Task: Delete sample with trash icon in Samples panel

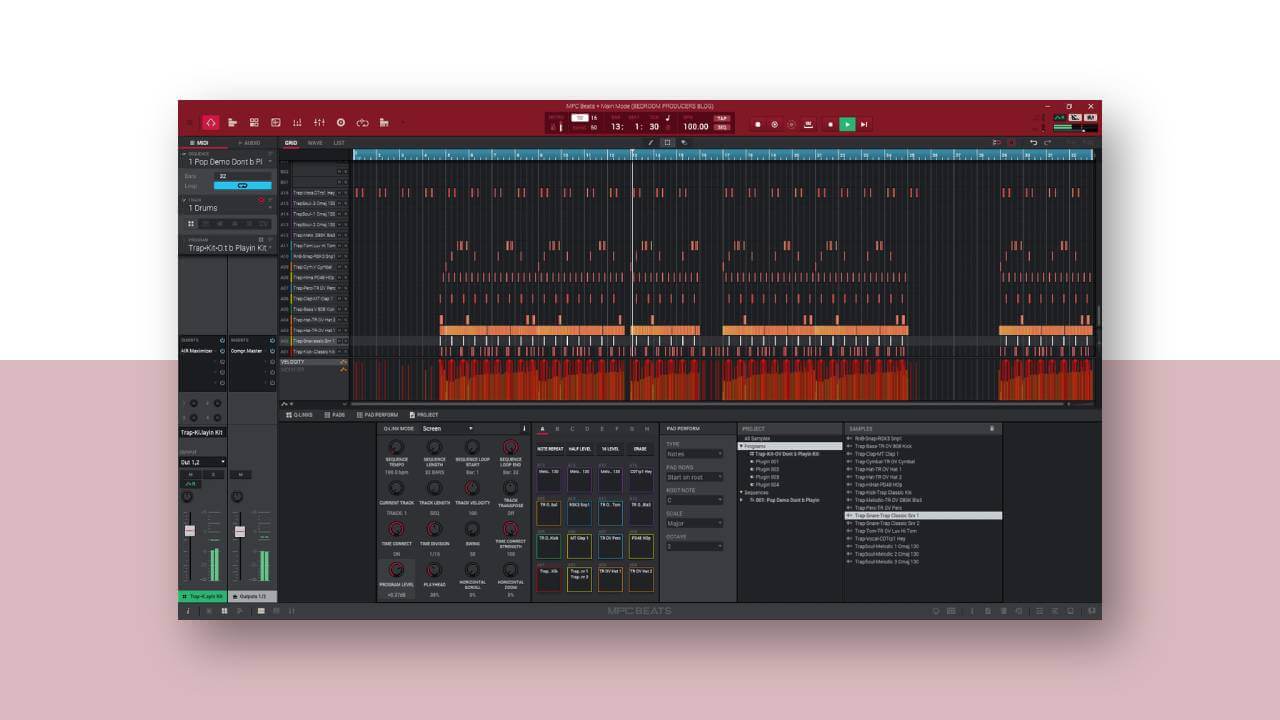Action: tap(992, 429)
